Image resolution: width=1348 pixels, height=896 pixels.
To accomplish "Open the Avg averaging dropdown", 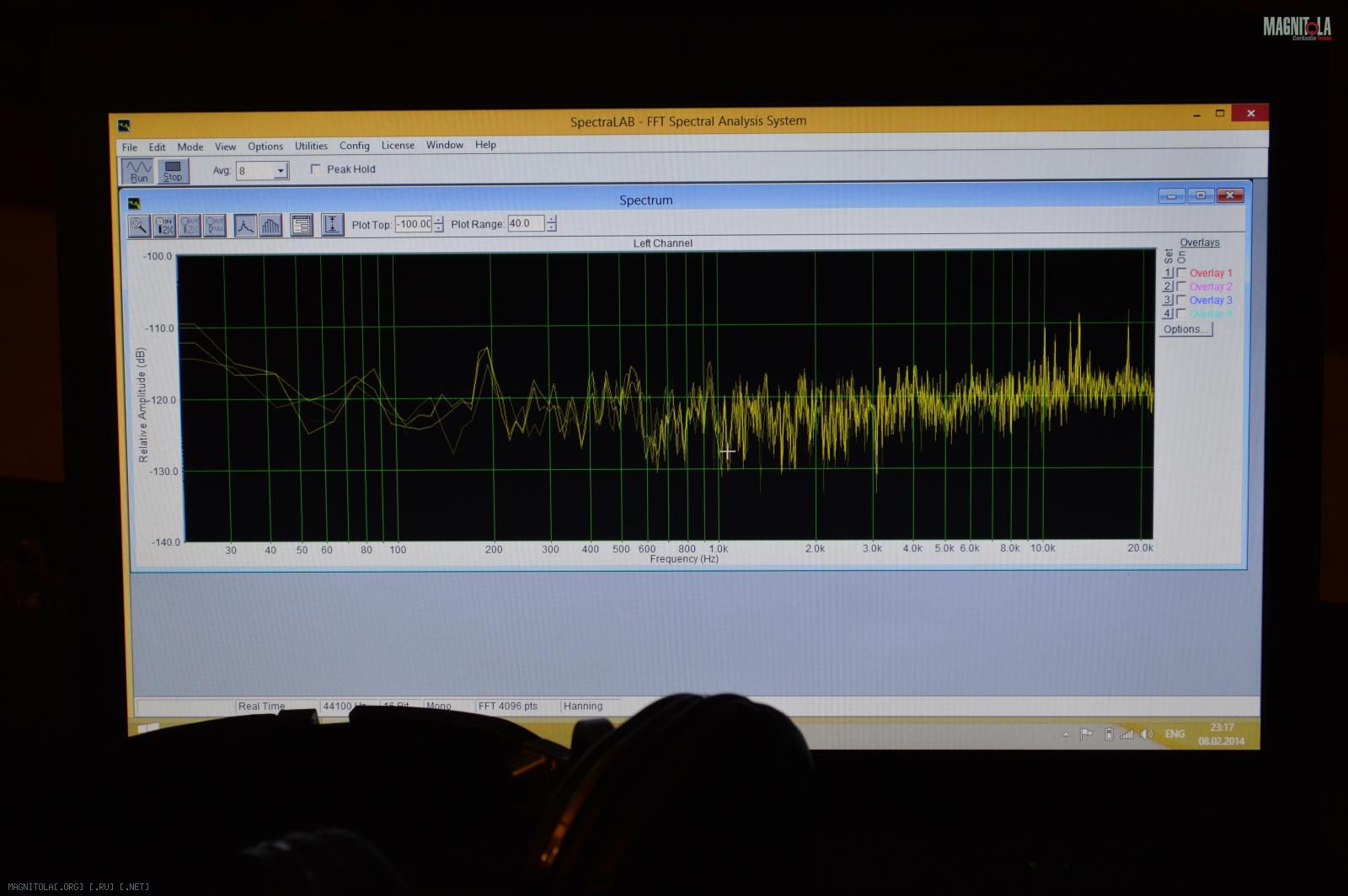I will 281,171.
